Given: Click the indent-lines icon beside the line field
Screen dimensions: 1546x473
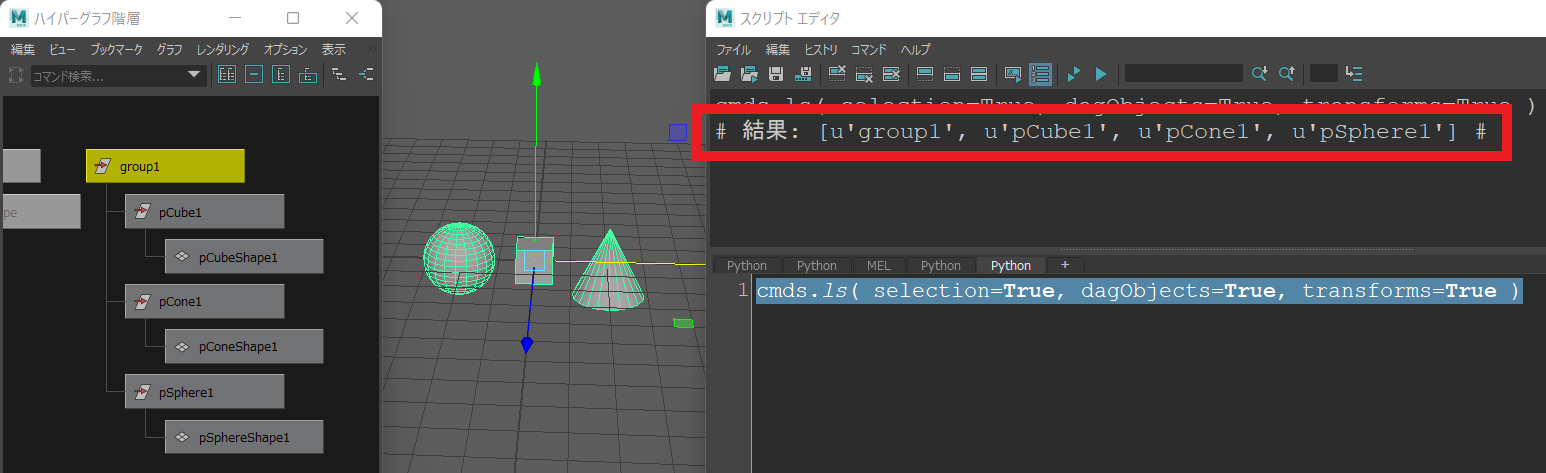Looking at the screenshot, I should click(x=1354, y=73).
